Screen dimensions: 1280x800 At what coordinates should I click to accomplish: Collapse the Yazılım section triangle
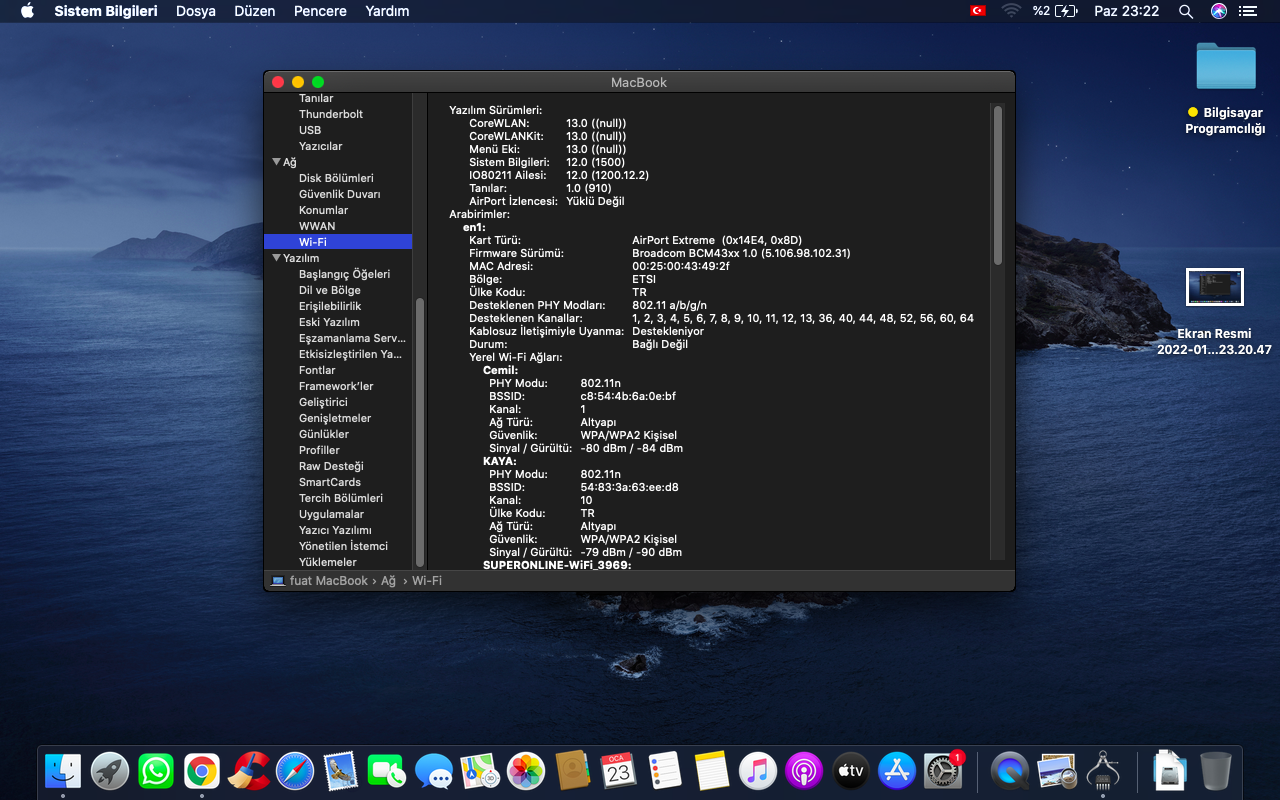[x=277, y=258]
